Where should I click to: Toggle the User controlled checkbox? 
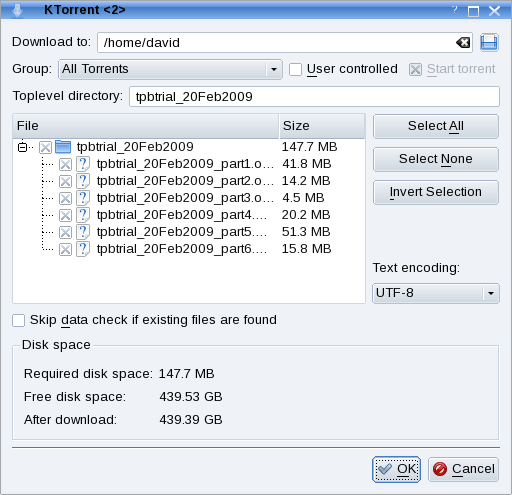[295, 70]
